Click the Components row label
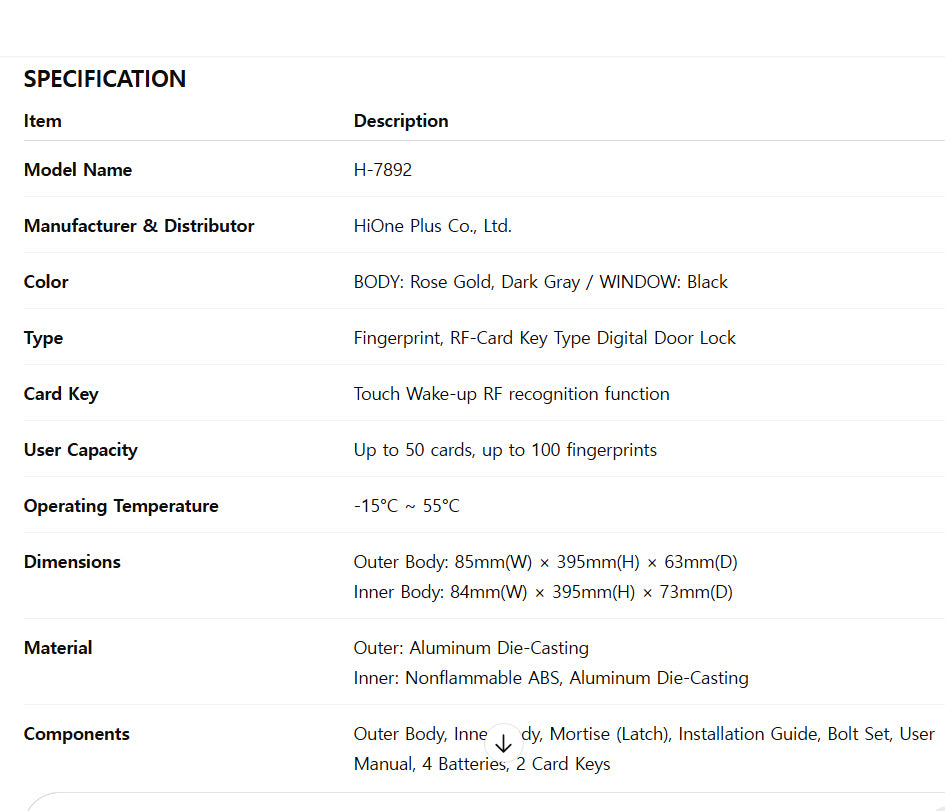This screenshot has height=811, width=945. coord(77,734)
